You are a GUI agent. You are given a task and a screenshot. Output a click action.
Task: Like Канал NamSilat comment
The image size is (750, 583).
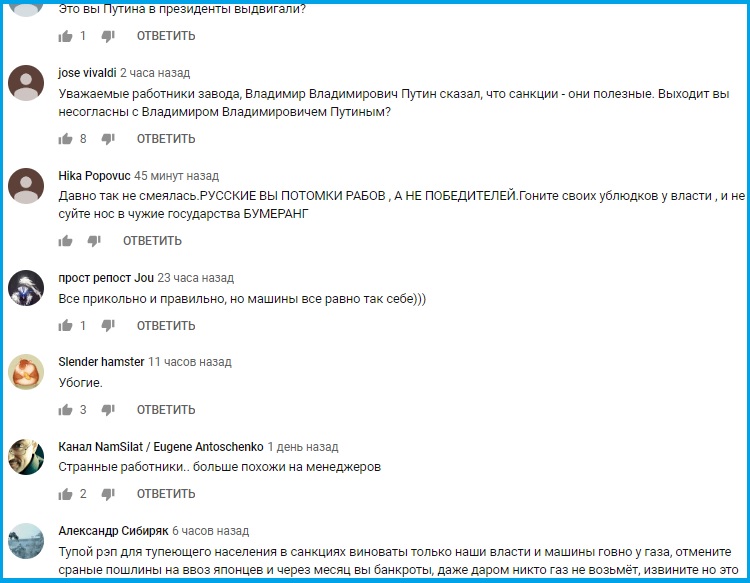tap(66, 494)
